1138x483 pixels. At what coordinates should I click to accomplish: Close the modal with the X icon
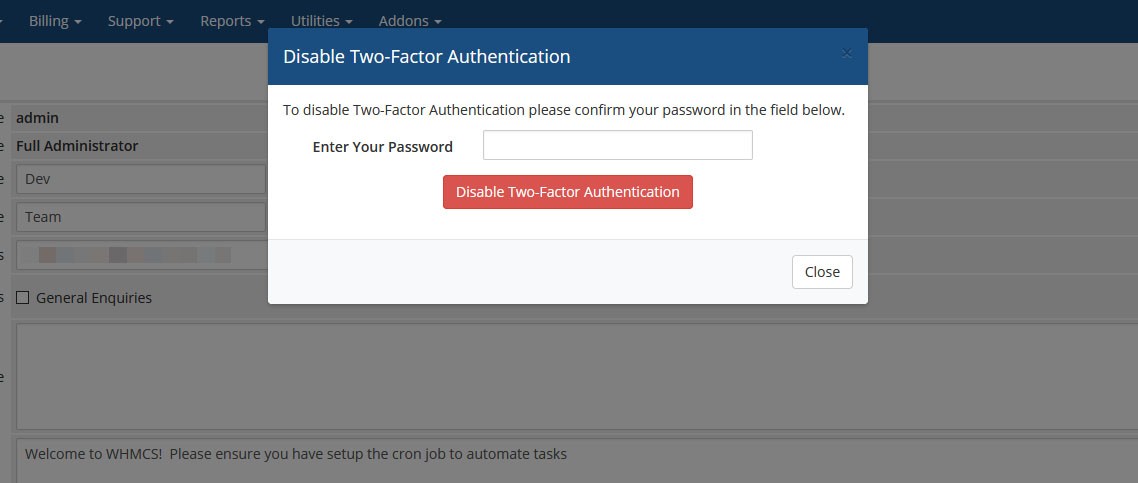(847, 53)
